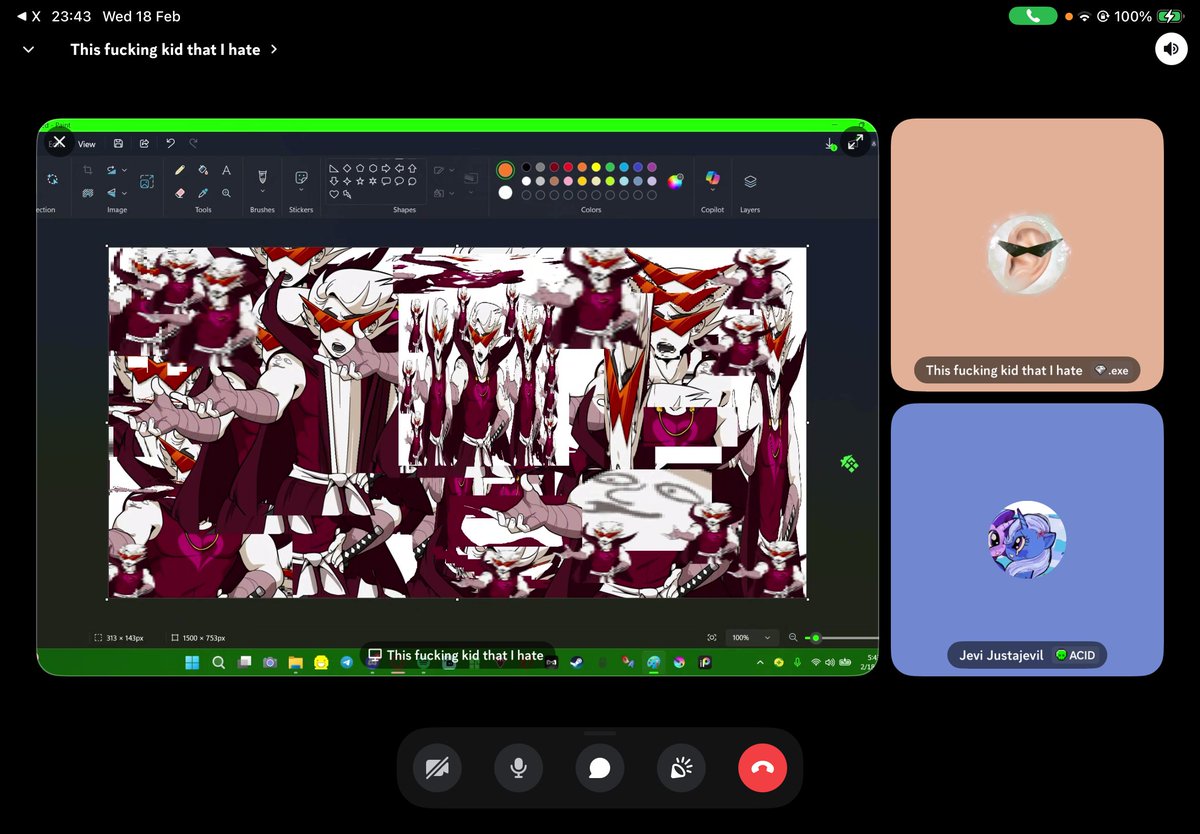Screen dimensions: 1200x834
Task: Click the download arrow icon atop stream
Action: point(830,144)
